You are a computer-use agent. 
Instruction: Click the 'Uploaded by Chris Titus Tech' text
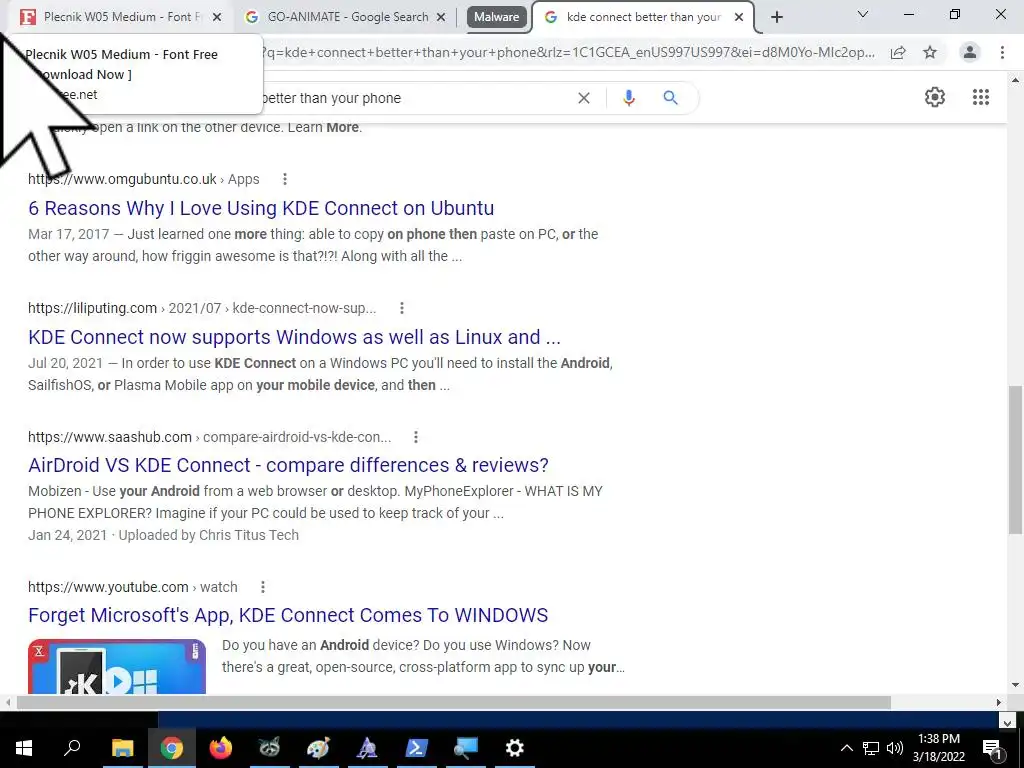coord(208,535)
